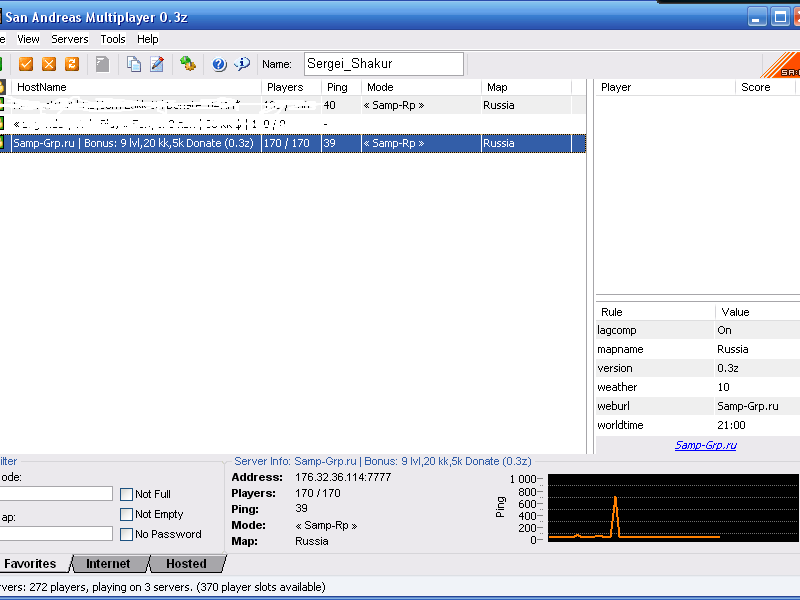Open the Tools menu
Image resolution: width=800 pixels, height=600 pixels.
click(x=113, y=39)
